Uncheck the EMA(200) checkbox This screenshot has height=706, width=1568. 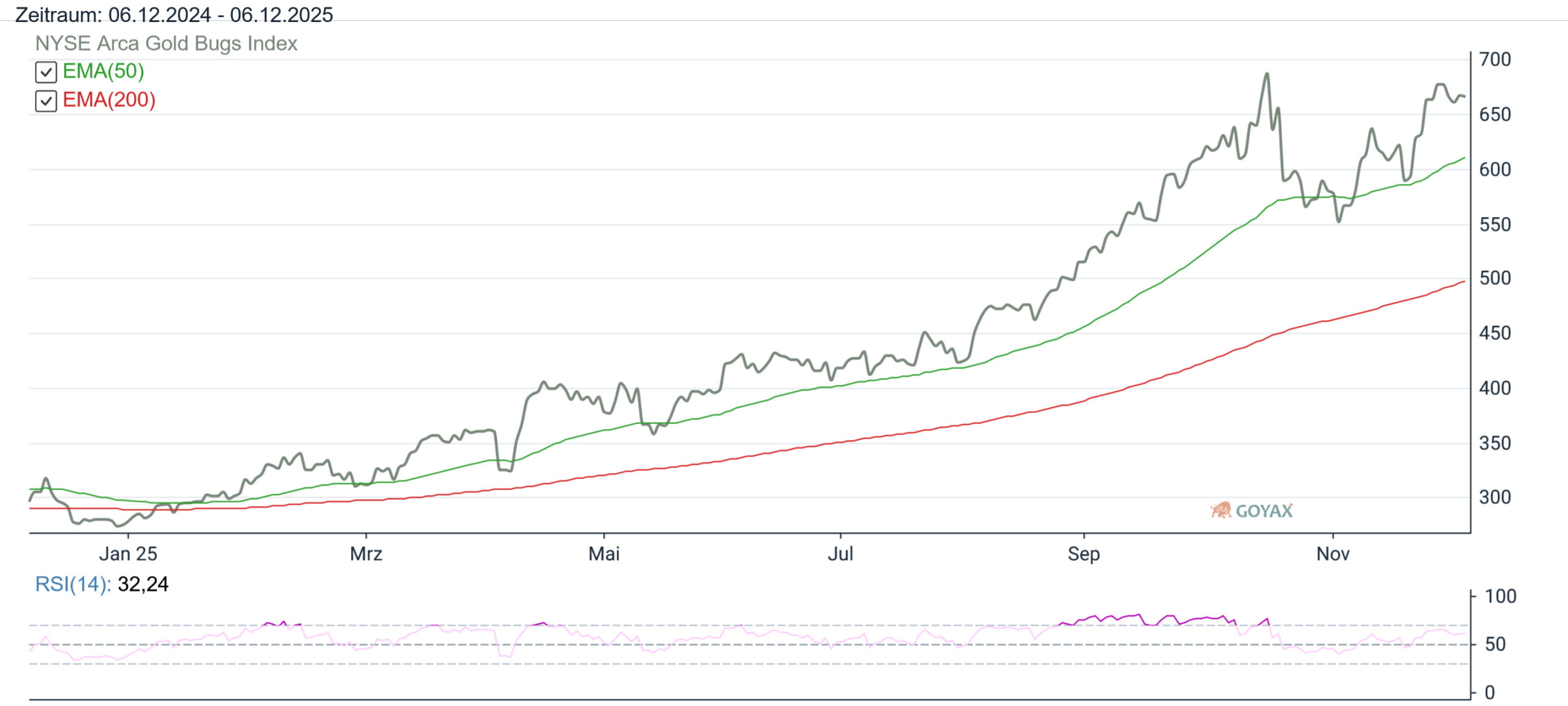click(46, 101)
